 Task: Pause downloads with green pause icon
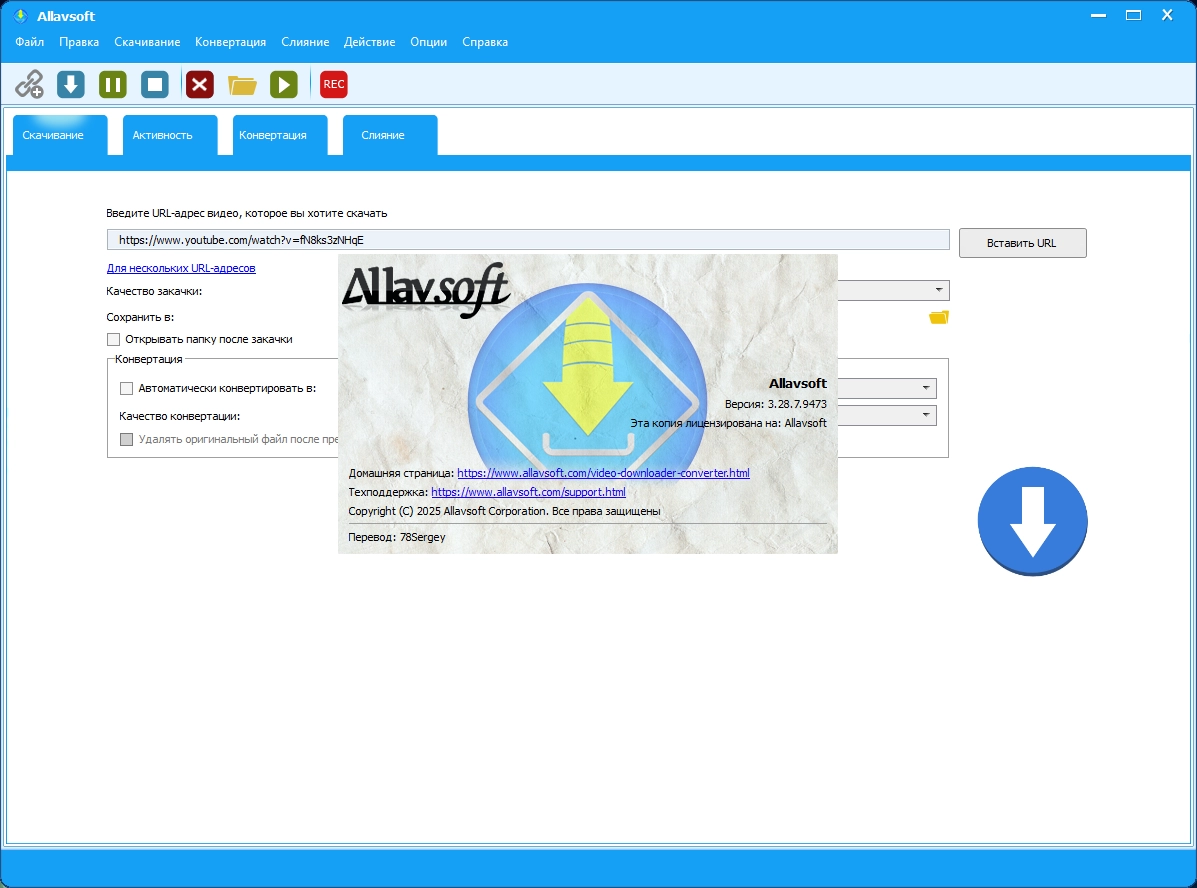click(113, 84)
